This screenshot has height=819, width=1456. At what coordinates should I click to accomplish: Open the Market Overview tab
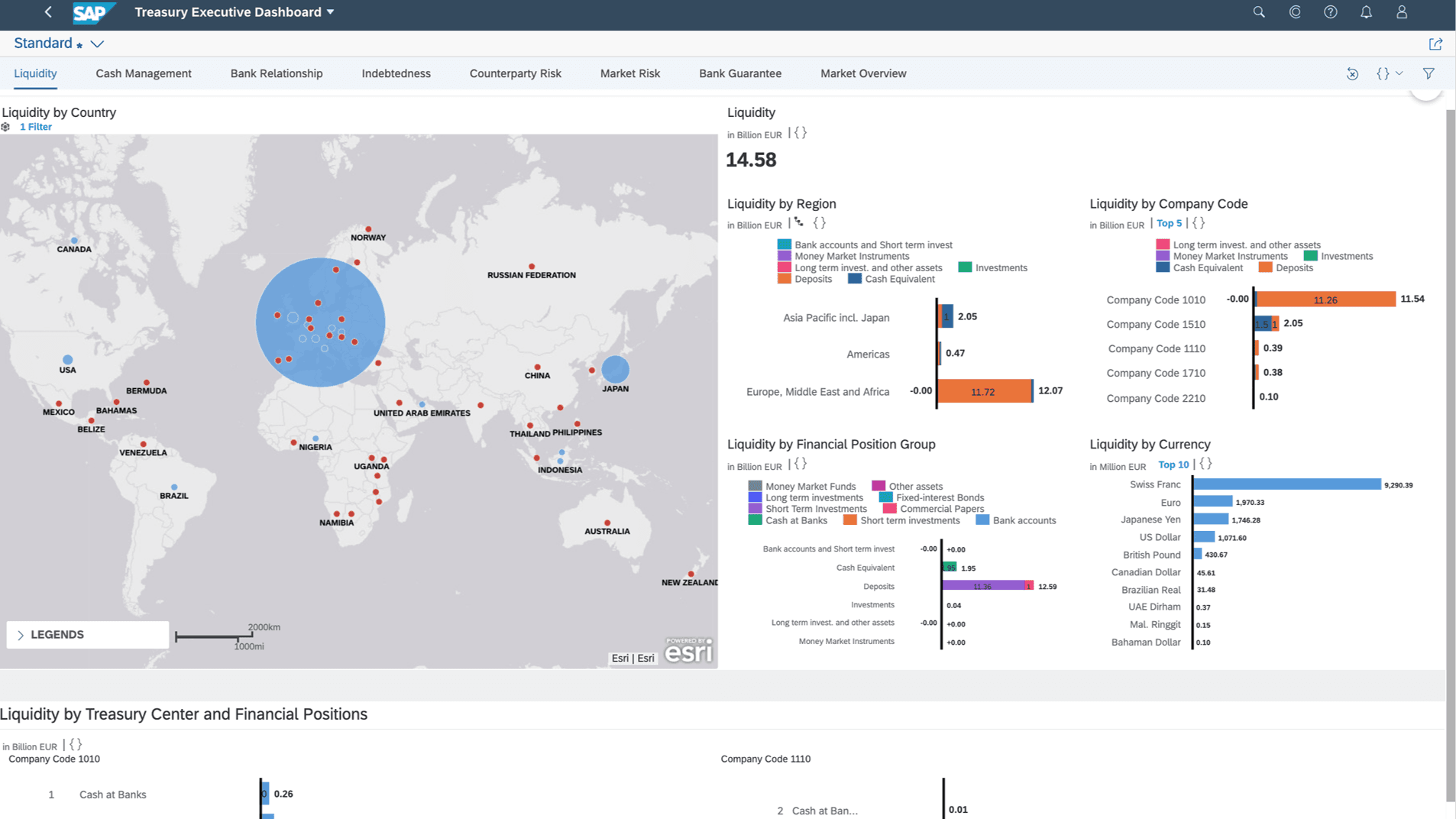[x=863, y=73]
